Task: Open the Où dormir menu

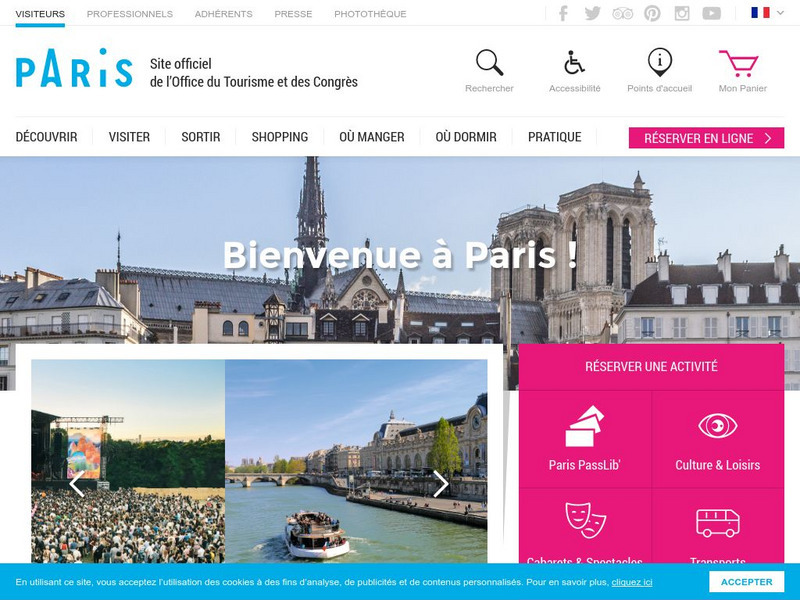Action: 466,137
